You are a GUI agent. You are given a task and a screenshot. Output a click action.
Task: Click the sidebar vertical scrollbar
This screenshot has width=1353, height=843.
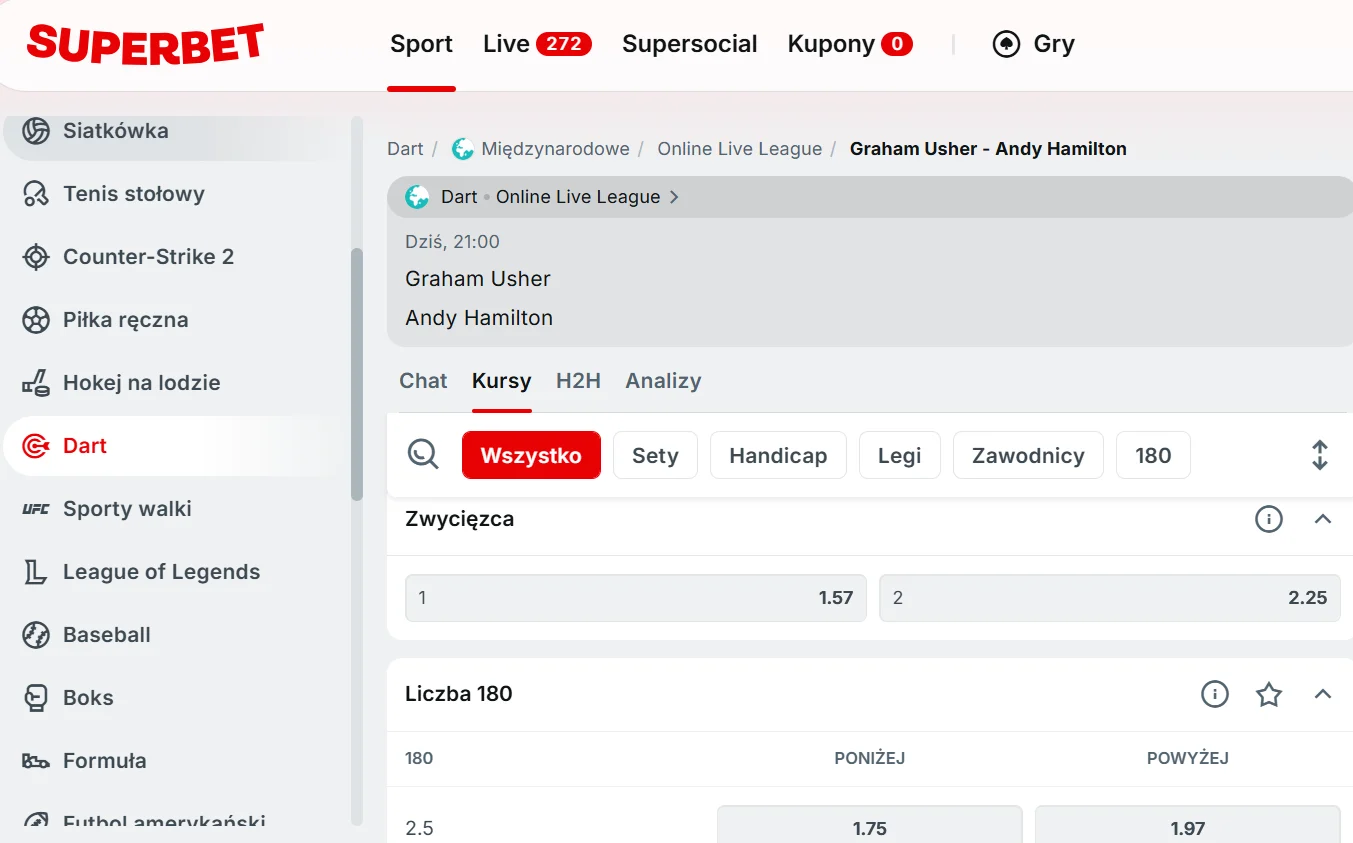(x=357, y=375)
